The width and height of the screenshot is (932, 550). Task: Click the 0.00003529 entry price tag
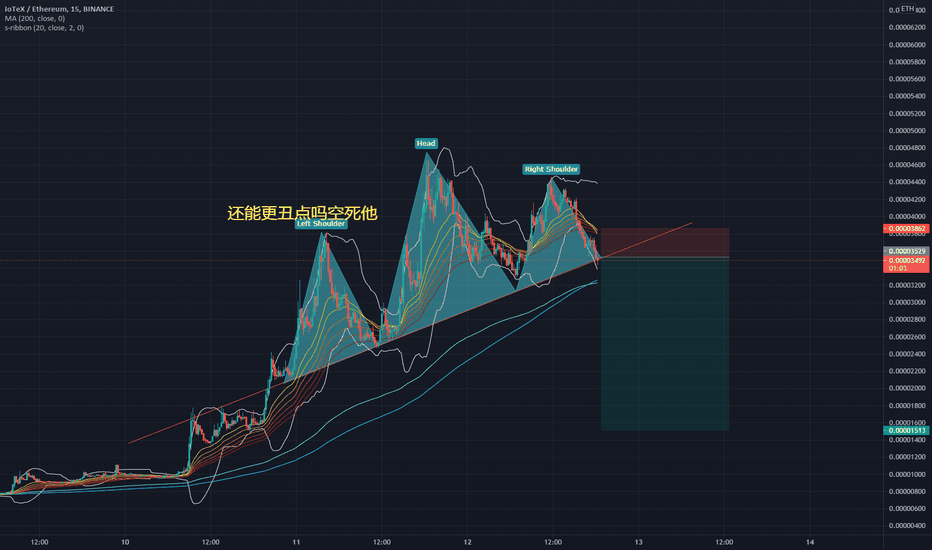click(x=906, y=251)
